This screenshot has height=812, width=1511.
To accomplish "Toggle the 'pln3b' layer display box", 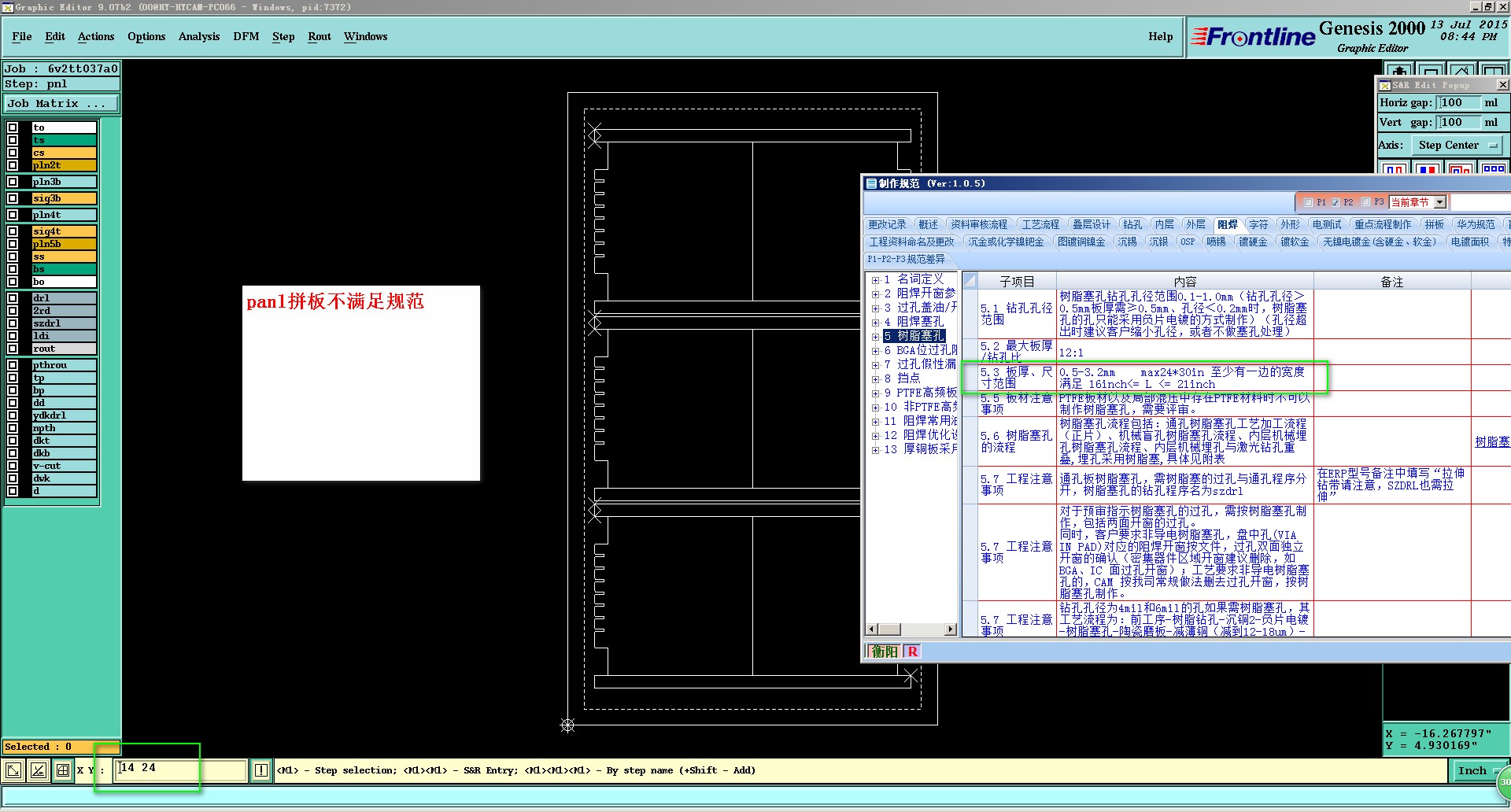I will (13, 182).
